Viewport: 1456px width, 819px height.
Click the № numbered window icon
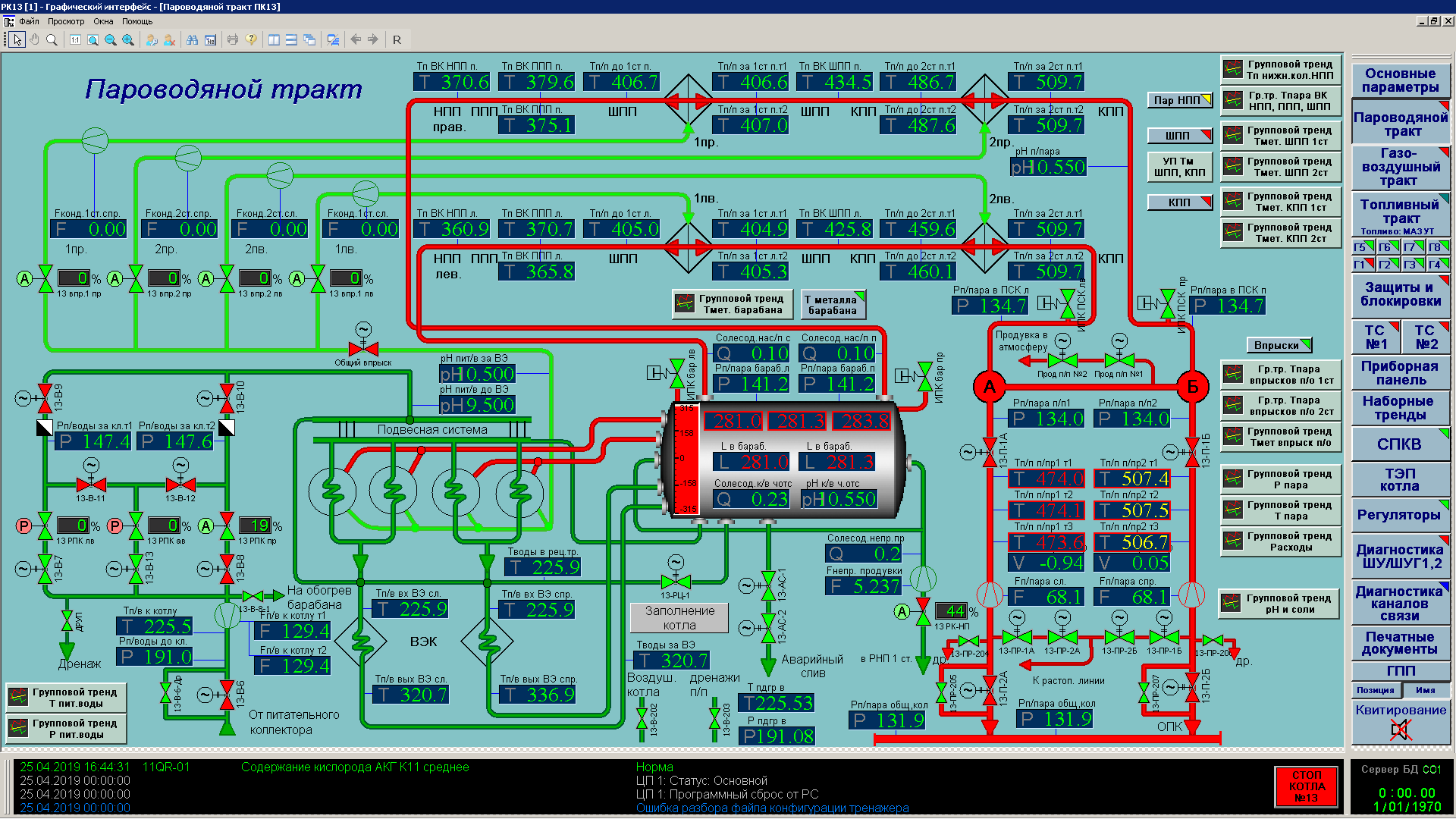click(x=210, y=39)
